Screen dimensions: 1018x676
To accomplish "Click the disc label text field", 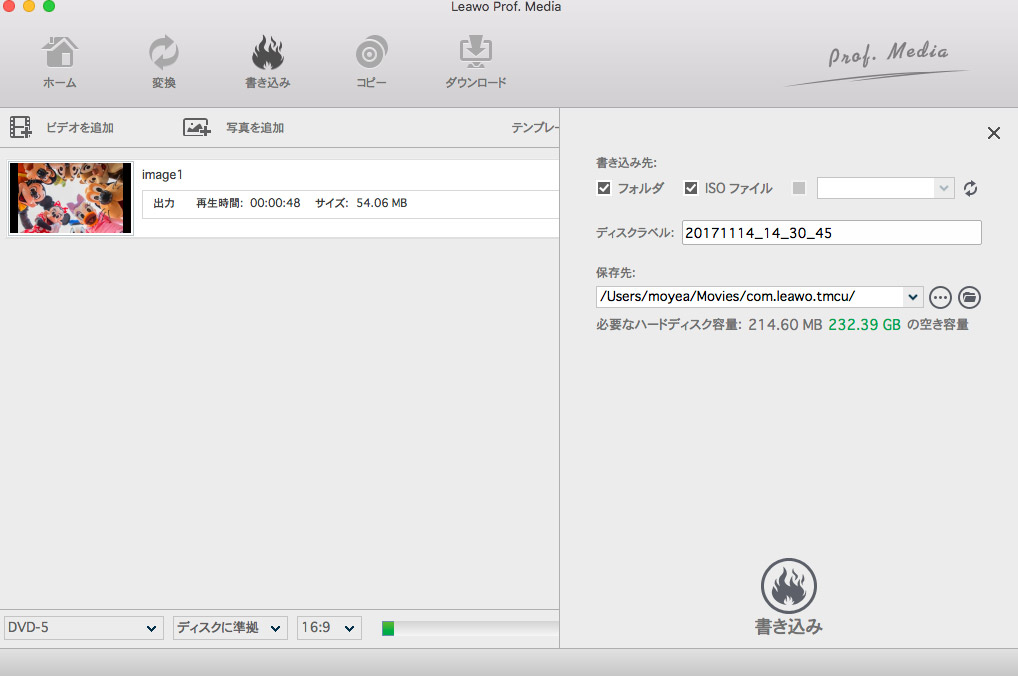I will pyautogui.click(x=831, y=233).
